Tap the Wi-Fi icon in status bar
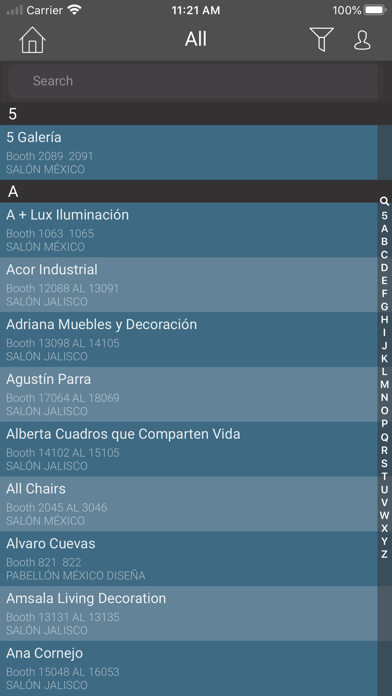The height and width of the screenshot is (696, 392). 74,10
